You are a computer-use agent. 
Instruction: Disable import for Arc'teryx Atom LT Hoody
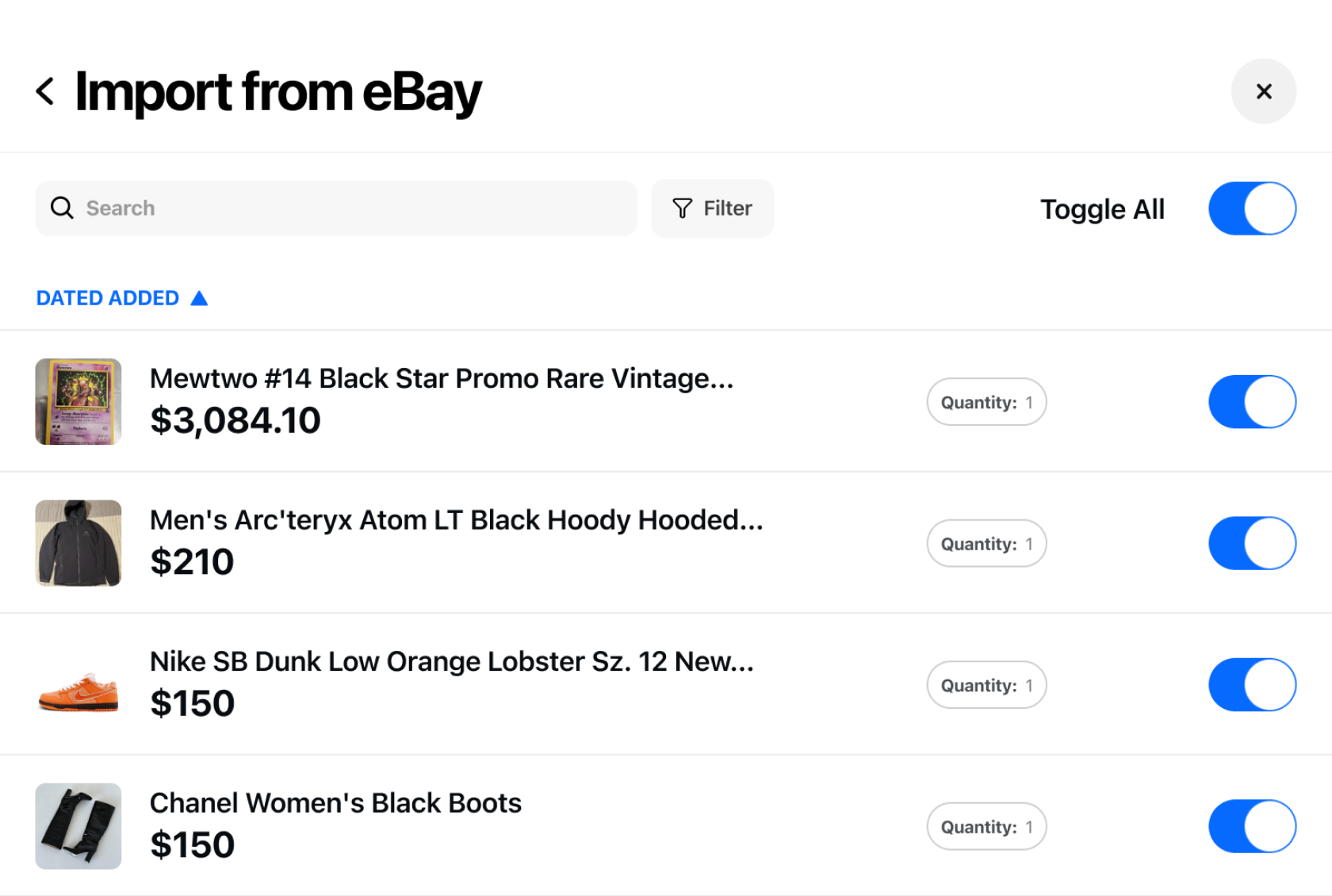pos(1252,543)
